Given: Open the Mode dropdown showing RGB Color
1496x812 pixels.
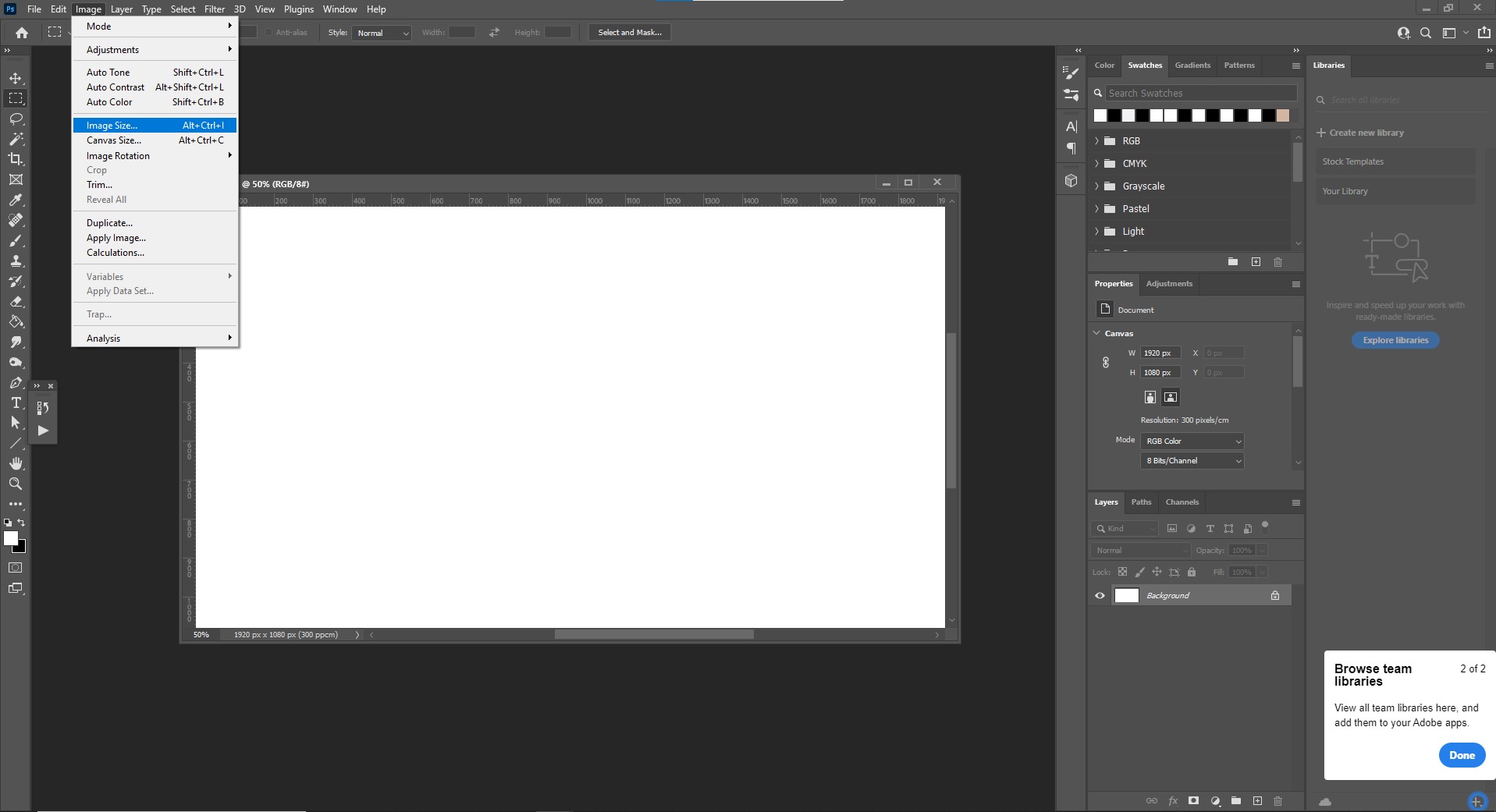Looking at the screenshot, I should point(1192,441).
